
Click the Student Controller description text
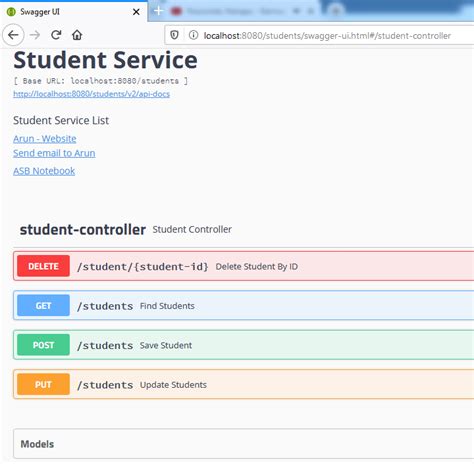click(x=192, y=229)
